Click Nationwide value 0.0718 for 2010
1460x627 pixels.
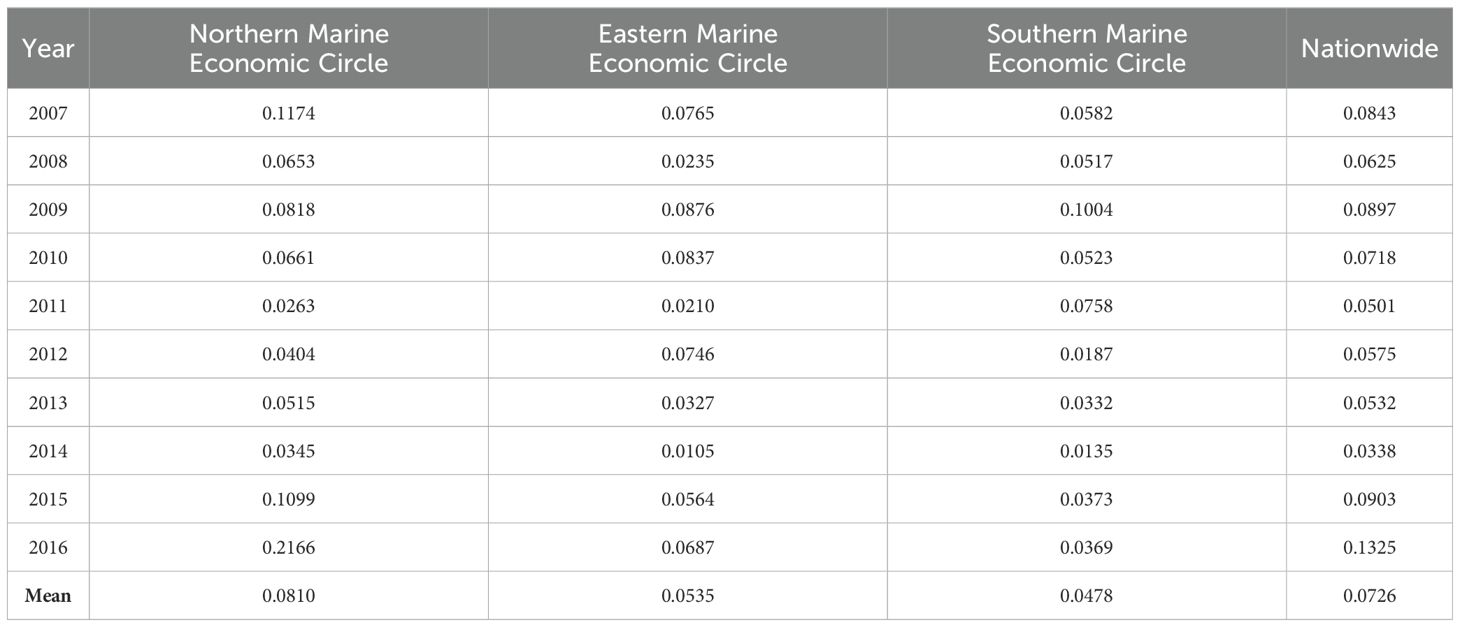tap(1369, 258)
